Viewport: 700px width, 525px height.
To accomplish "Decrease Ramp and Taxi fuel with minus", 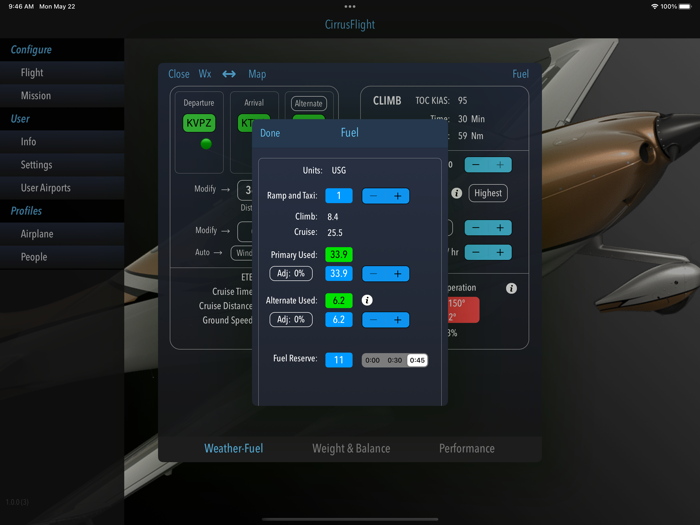I will (374, 196).
